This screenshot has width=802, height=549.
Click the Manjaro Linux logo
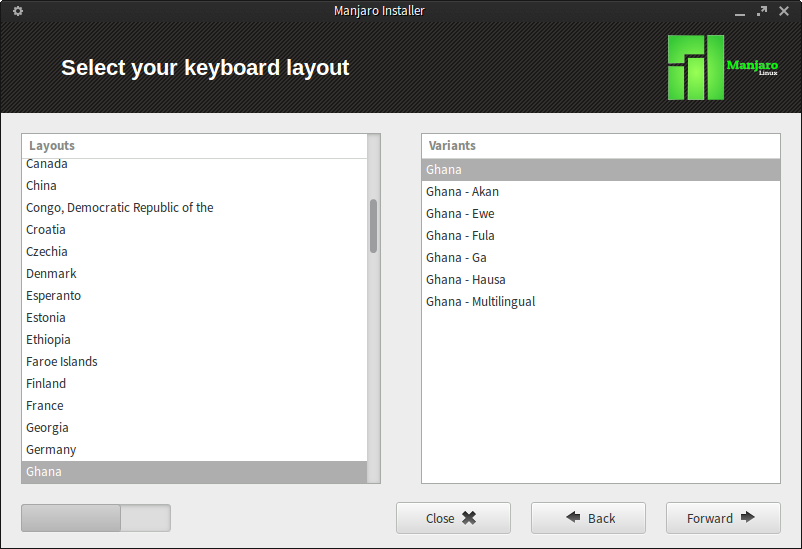(x=723, y=67)
